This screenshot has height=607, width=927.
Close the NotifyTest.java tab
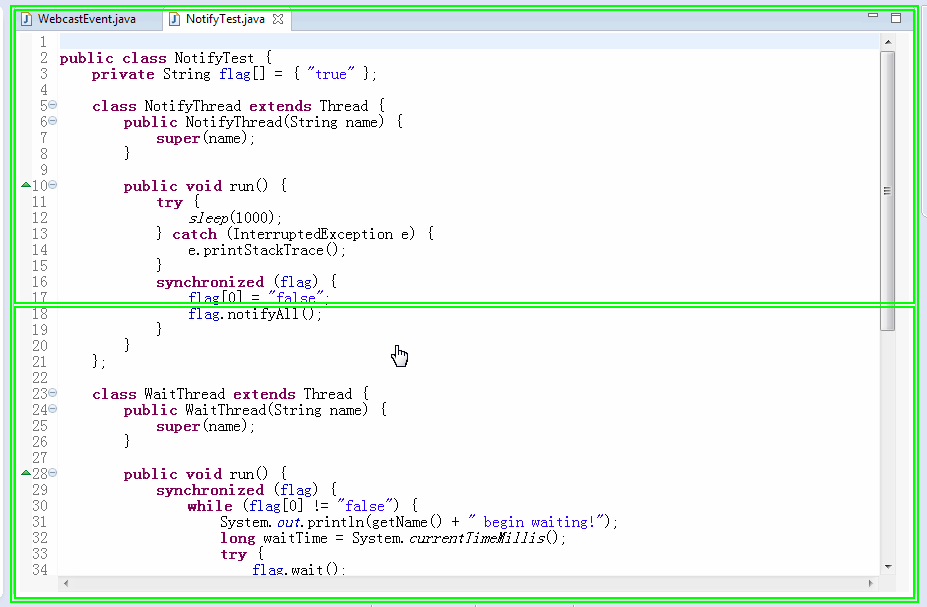pyautogui.click(x=278, y=19)
